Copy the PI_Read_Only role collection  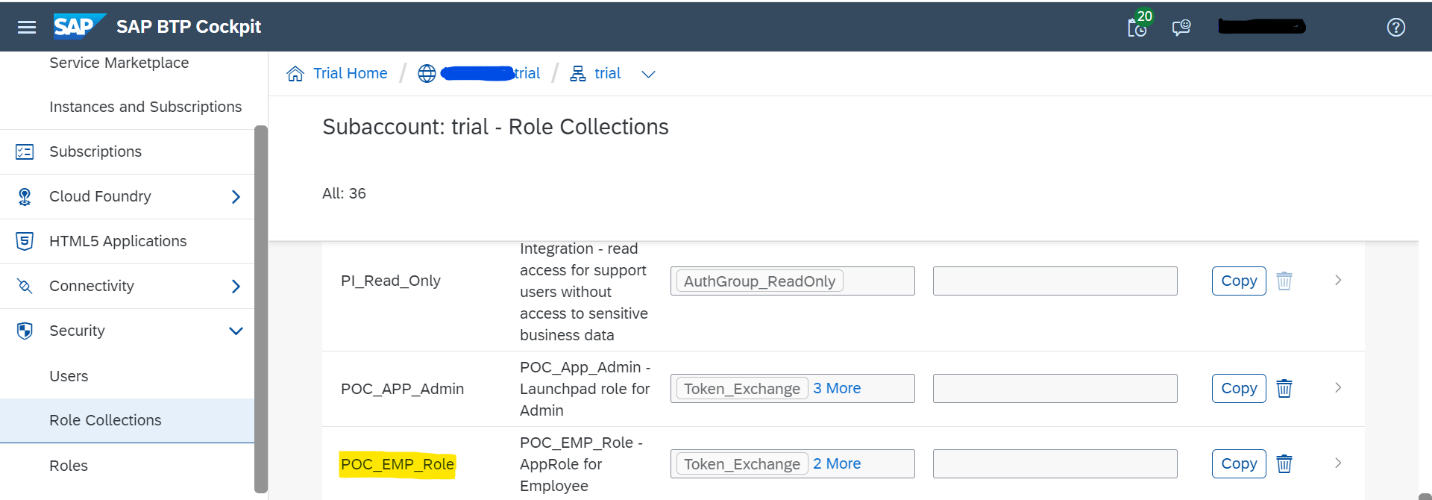tap(1239, 281)
